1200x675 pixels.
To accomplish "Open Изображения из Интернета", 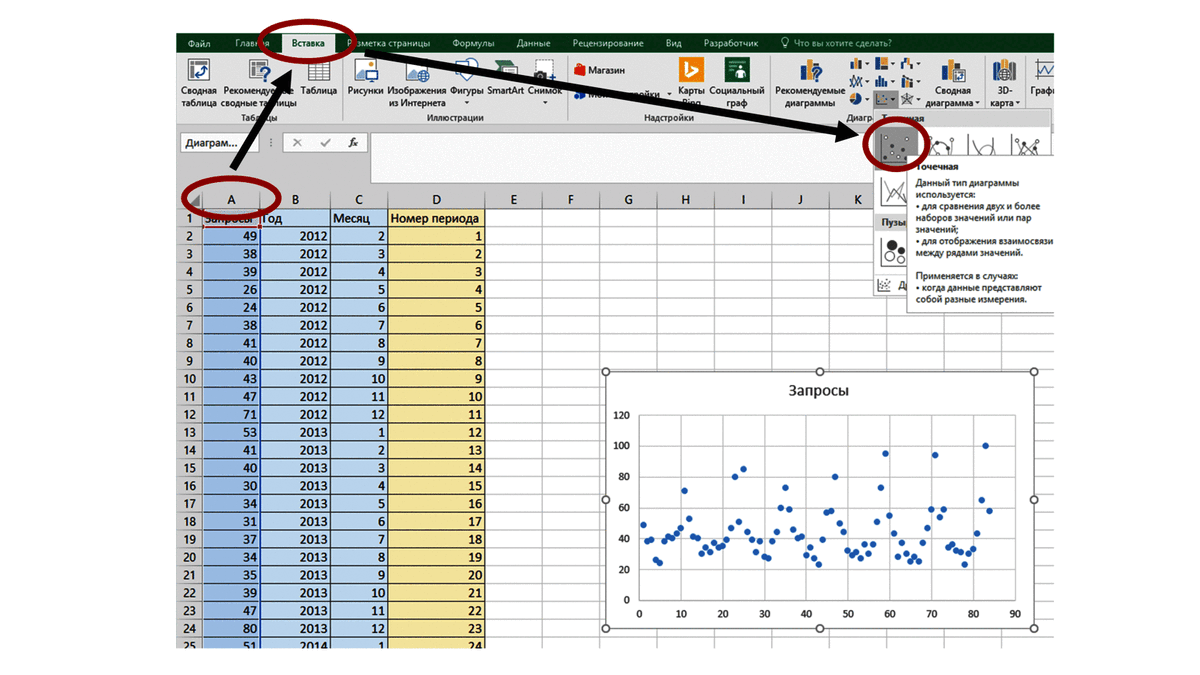I will (417, 83).
